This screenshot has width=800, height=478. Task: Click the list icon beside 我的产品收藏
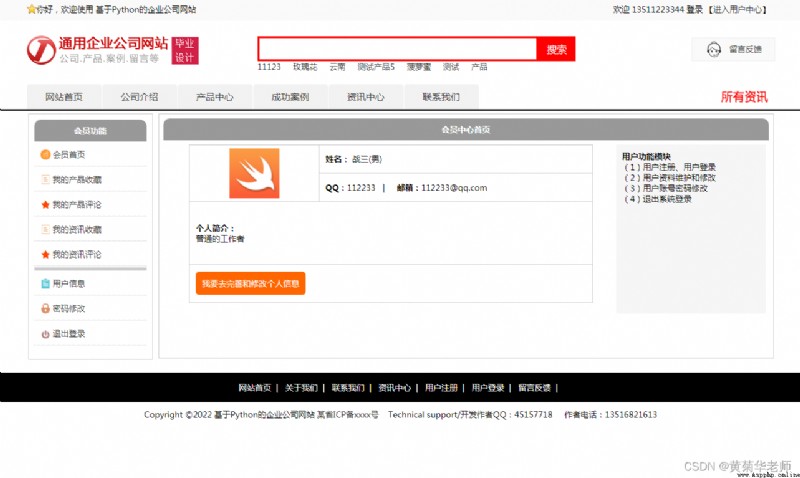click(x=45, y=180)
